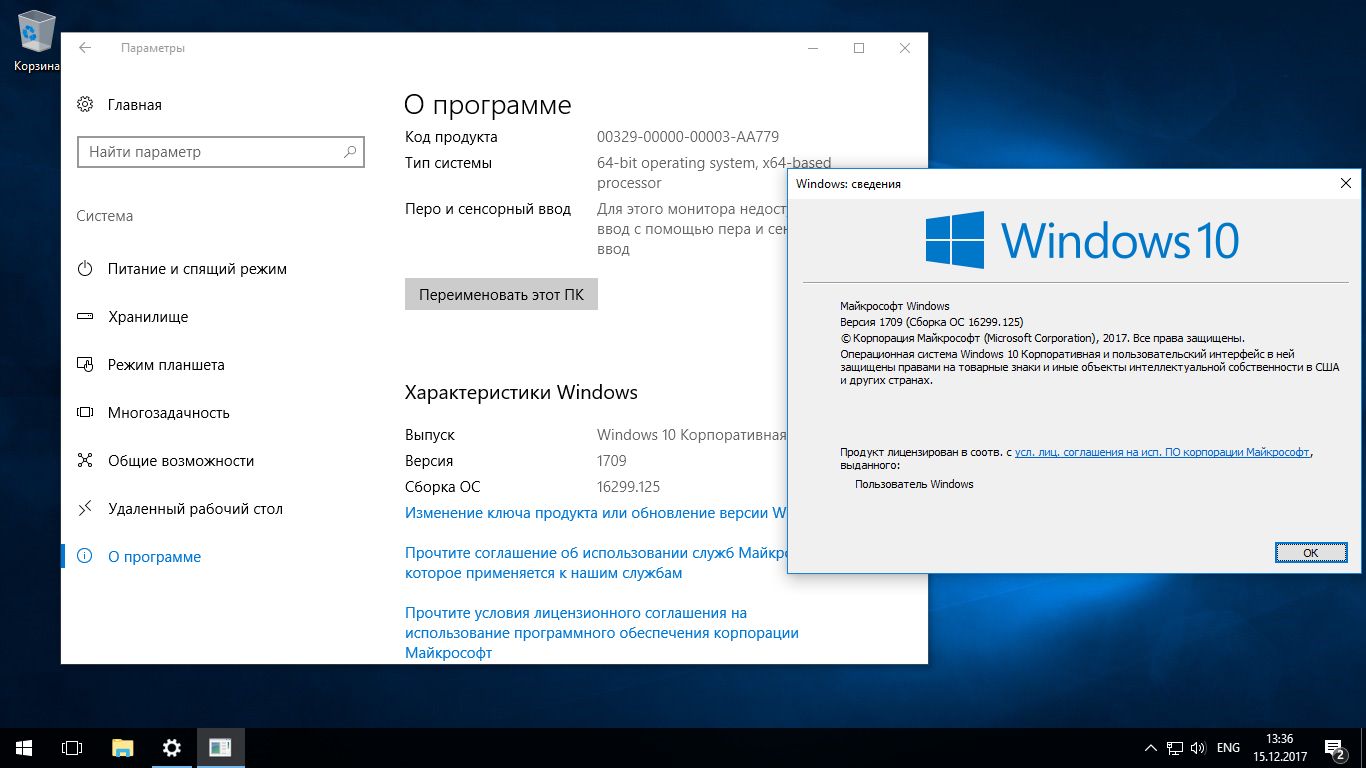
Task: Click the Shared experiences icon beside Общие возможности
Action: pos(85,461)
